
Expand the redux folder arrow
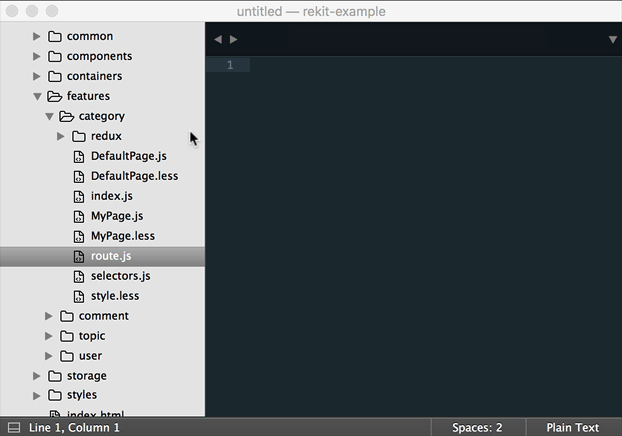pyautogui.click(x=60, y=136)
